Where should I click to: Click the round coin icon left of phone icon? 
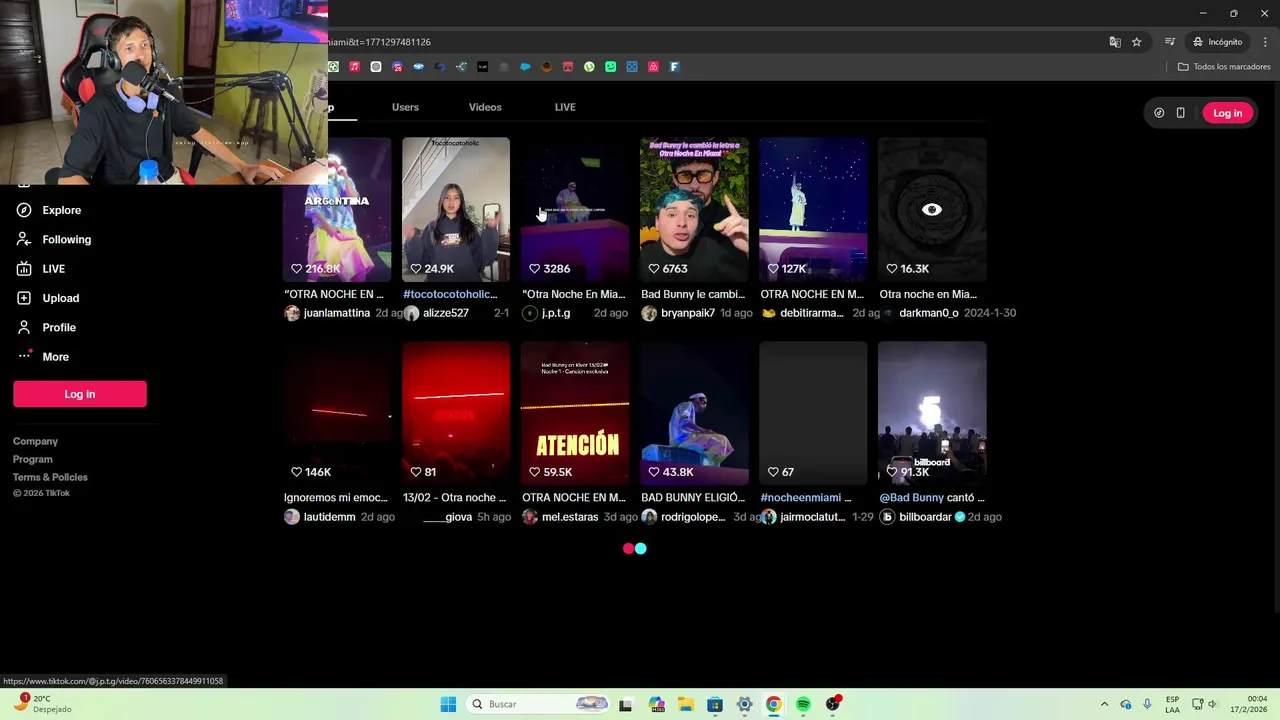(x=1159, y=113)
